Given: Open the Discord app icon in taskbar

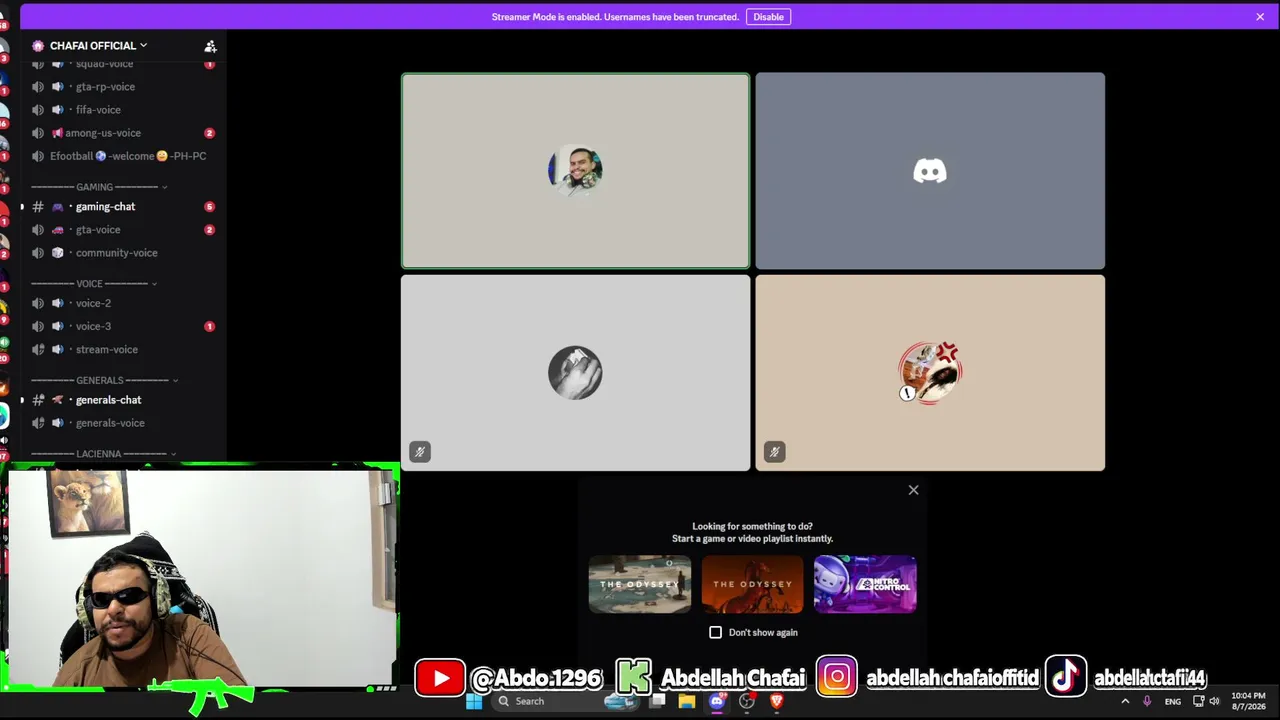Looking at the screenshot, I should [x=717, y=702].
